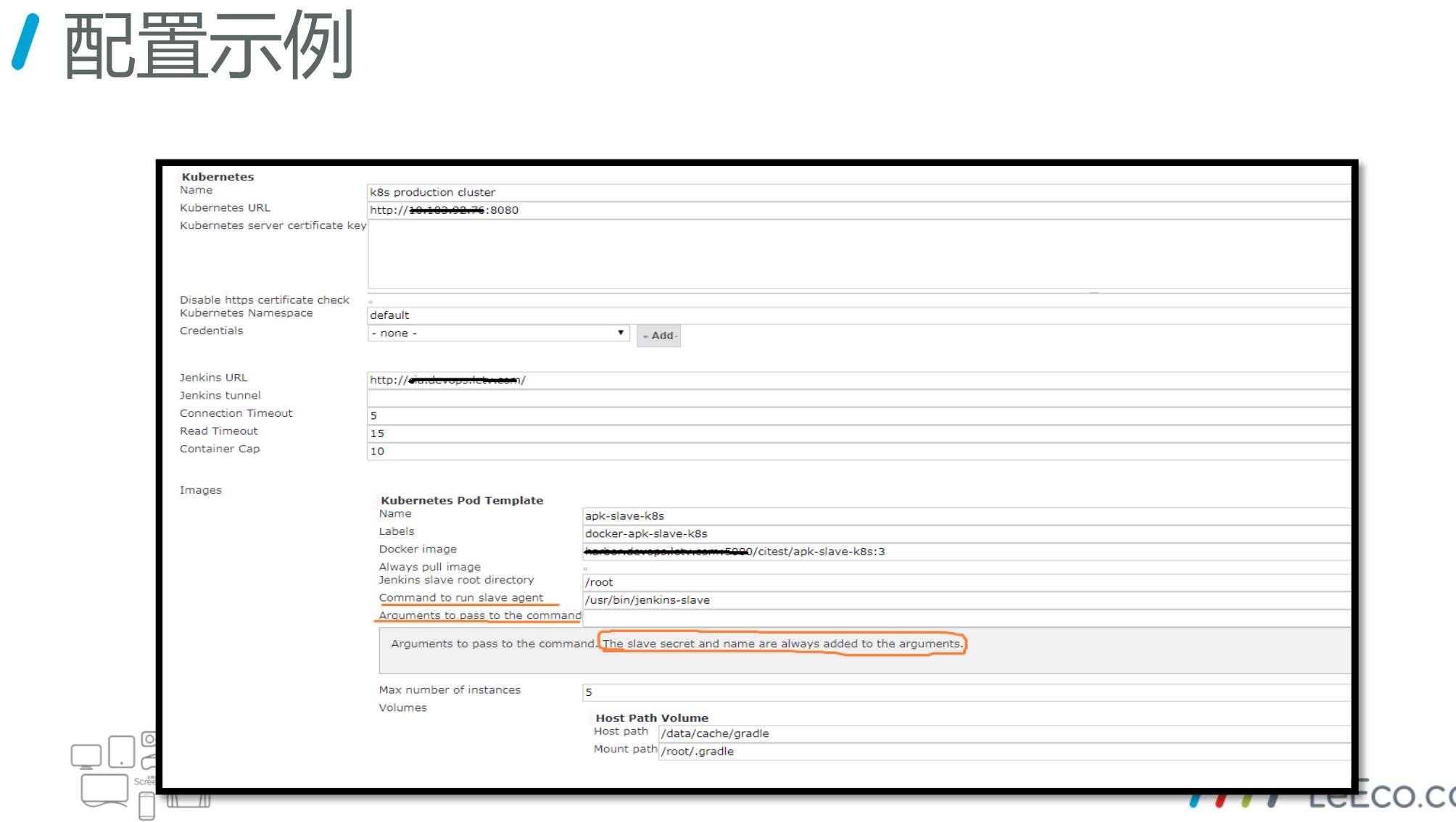Click the blue slash title mark

pos(25,42)
